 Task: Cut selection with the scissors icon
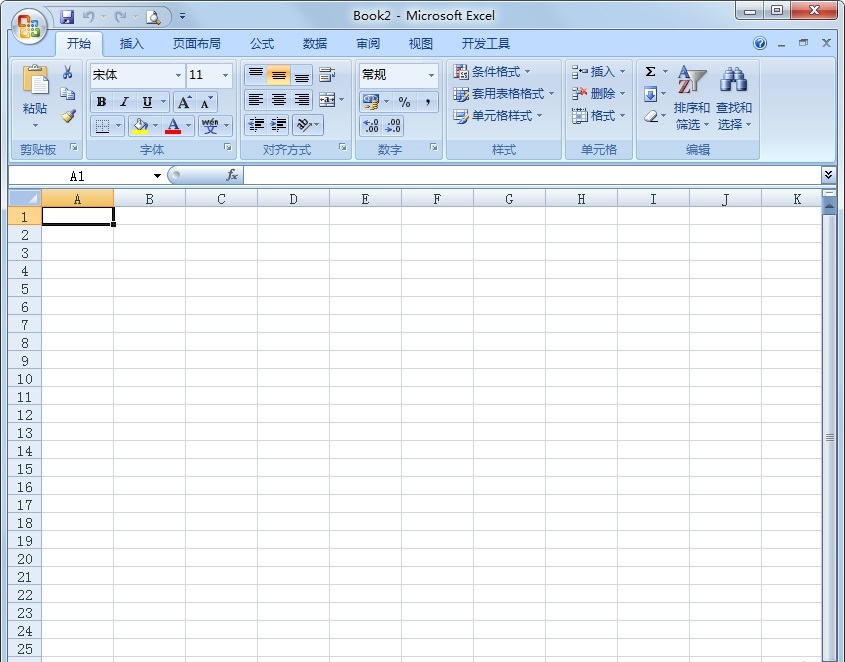pyautogui.click(x=68, y=72)
